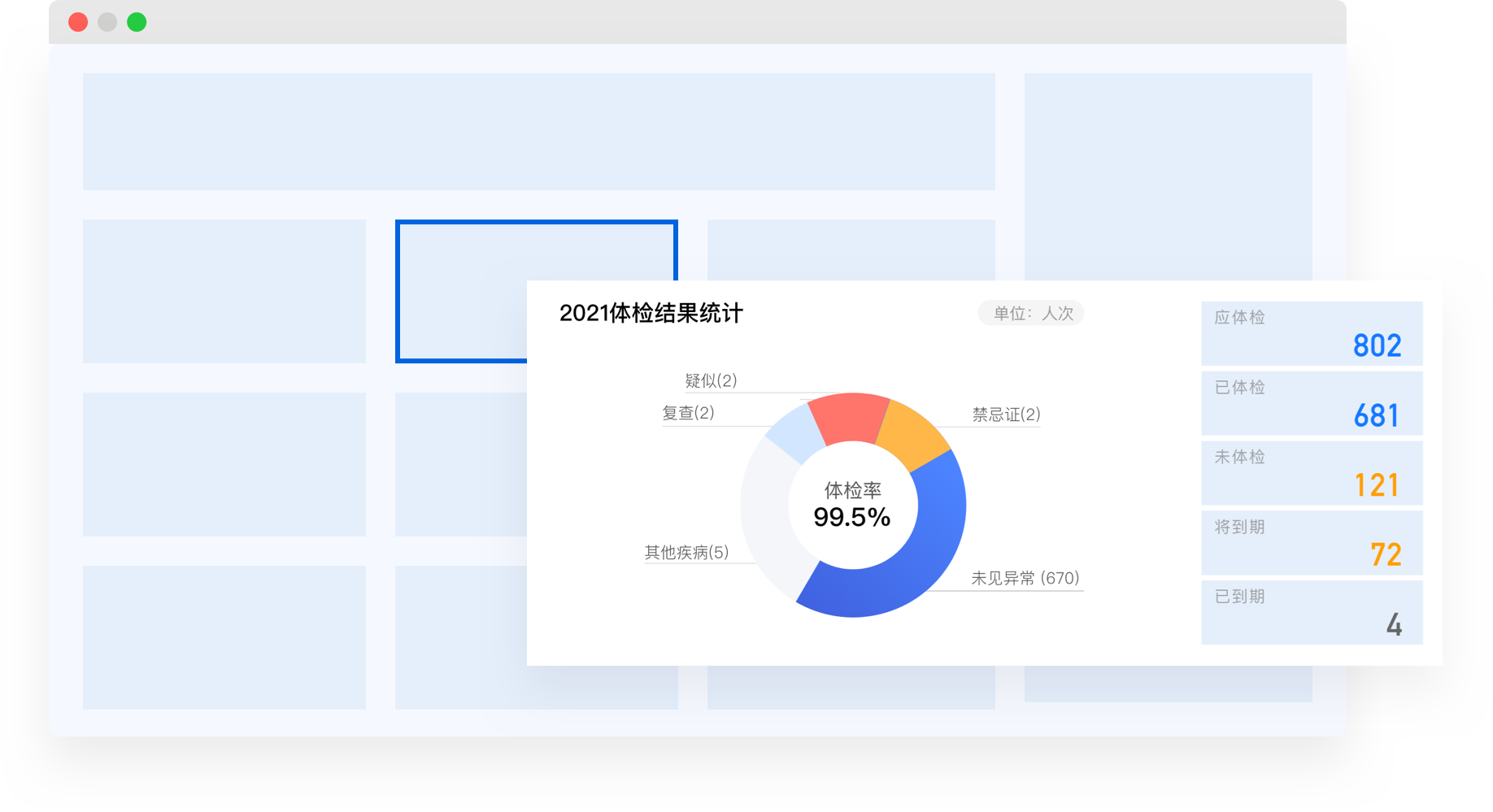Select the 其他疾病(5) chart label

[686, 553]
